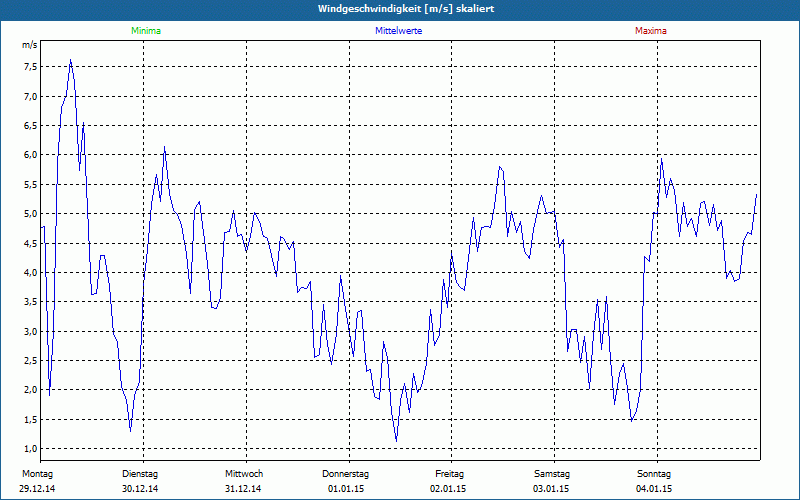
Task: Click the 7,0 y-axis value
Action: coord(30,96)
